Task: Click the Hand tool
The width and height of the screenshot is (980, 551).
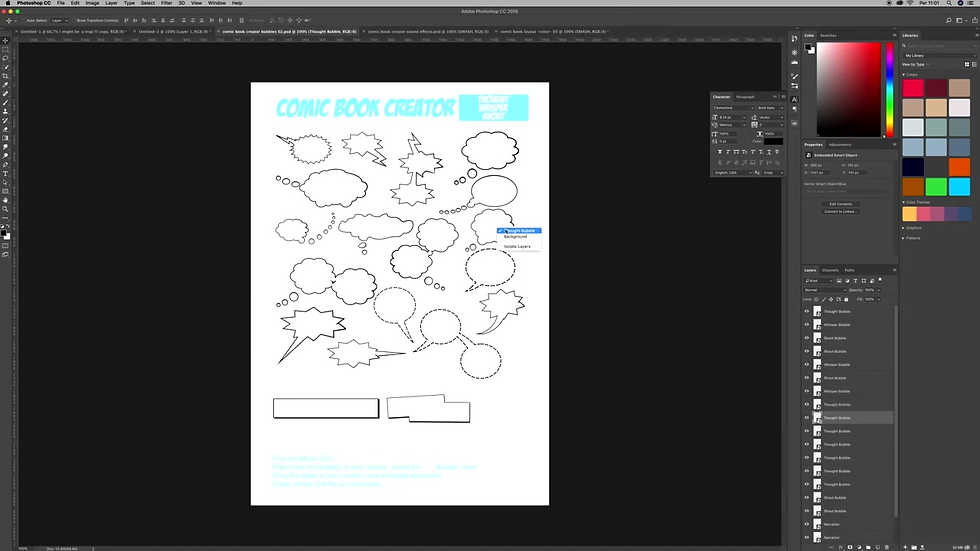Action: [x=5, y=200]
